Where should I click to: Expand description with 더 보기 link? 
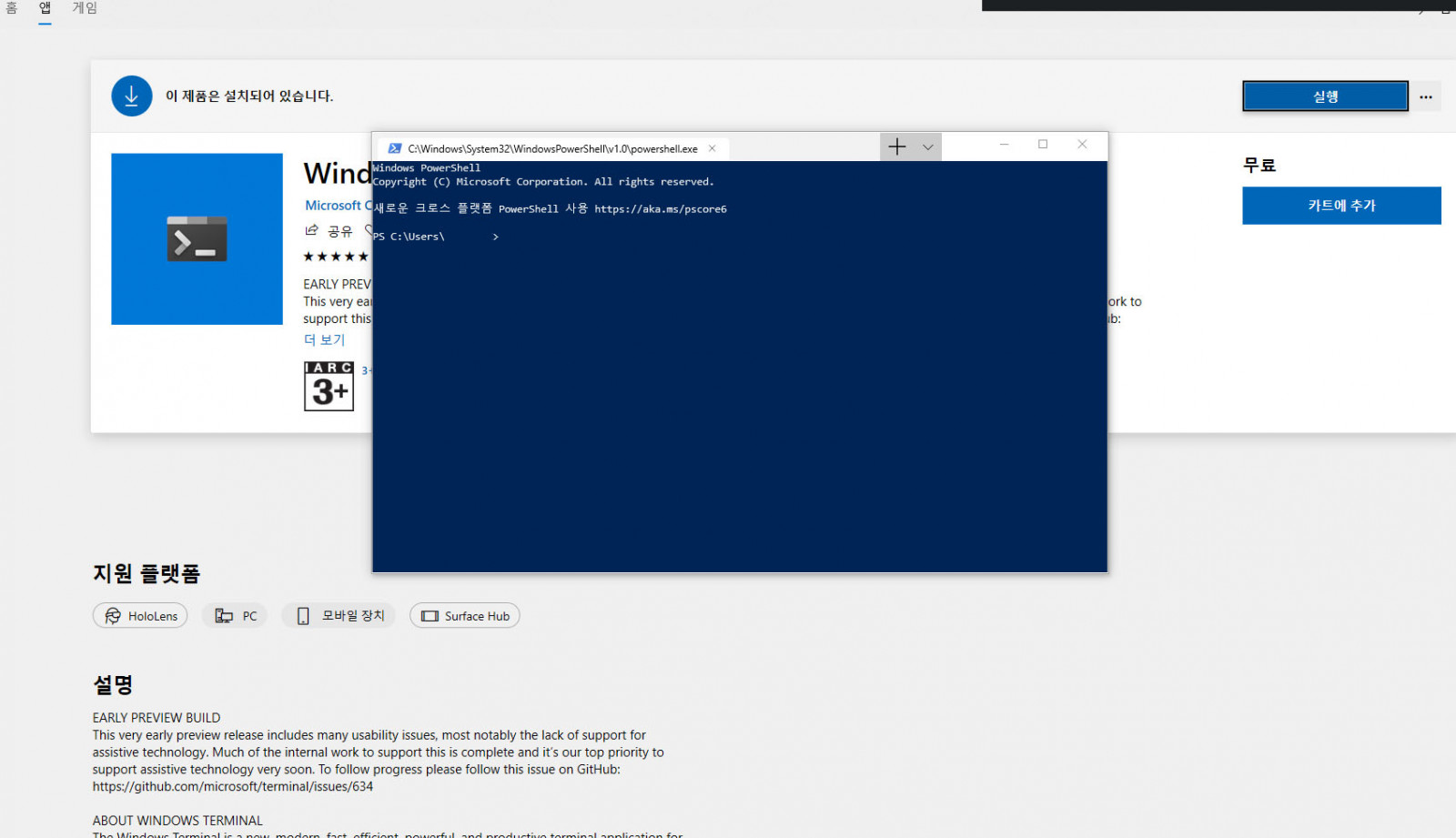pyautogui.click(x=324, y=339)
